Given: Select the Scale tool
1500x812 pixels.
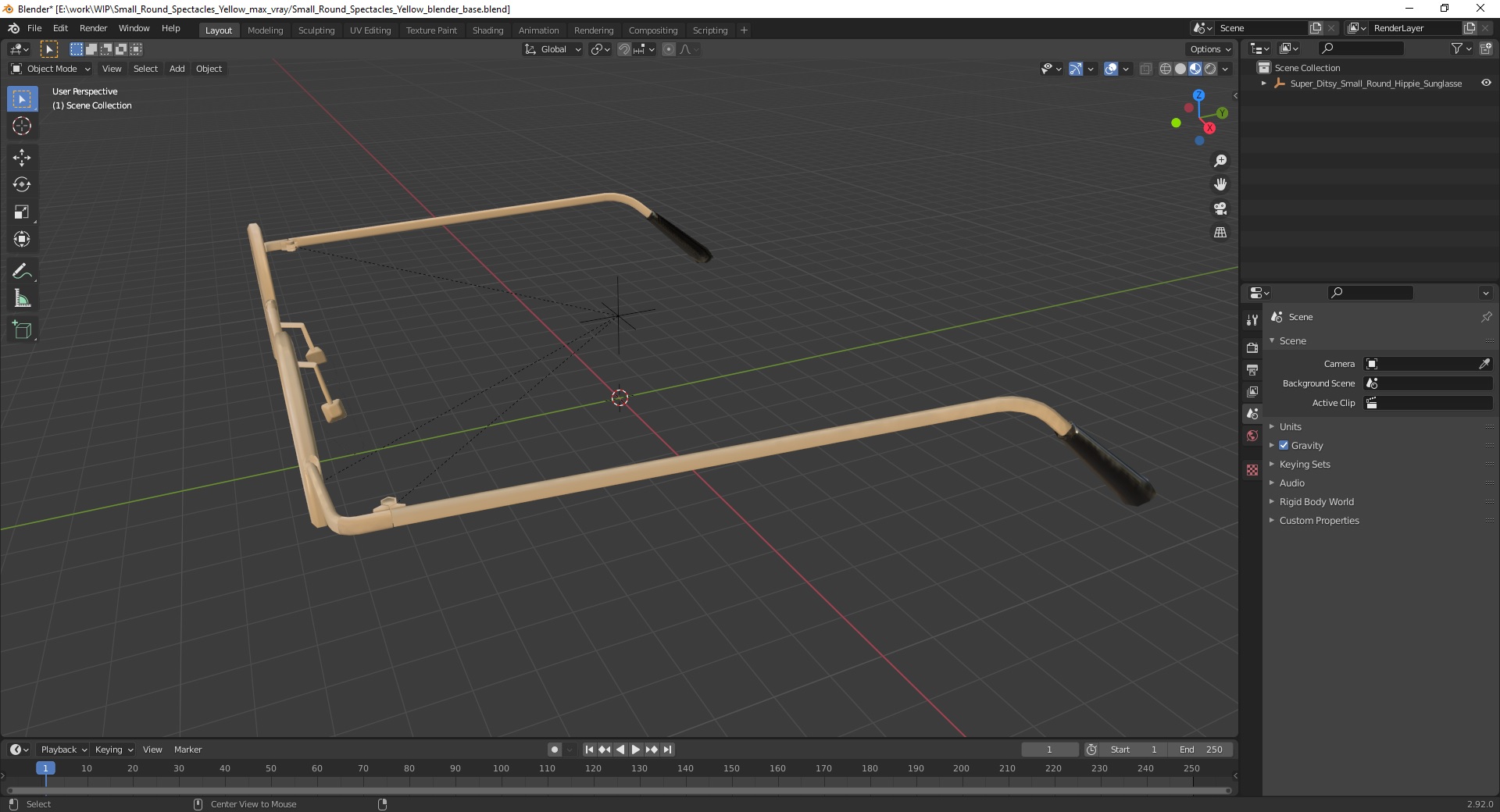Looking at the screenshot, I should (x=22, y=212).
